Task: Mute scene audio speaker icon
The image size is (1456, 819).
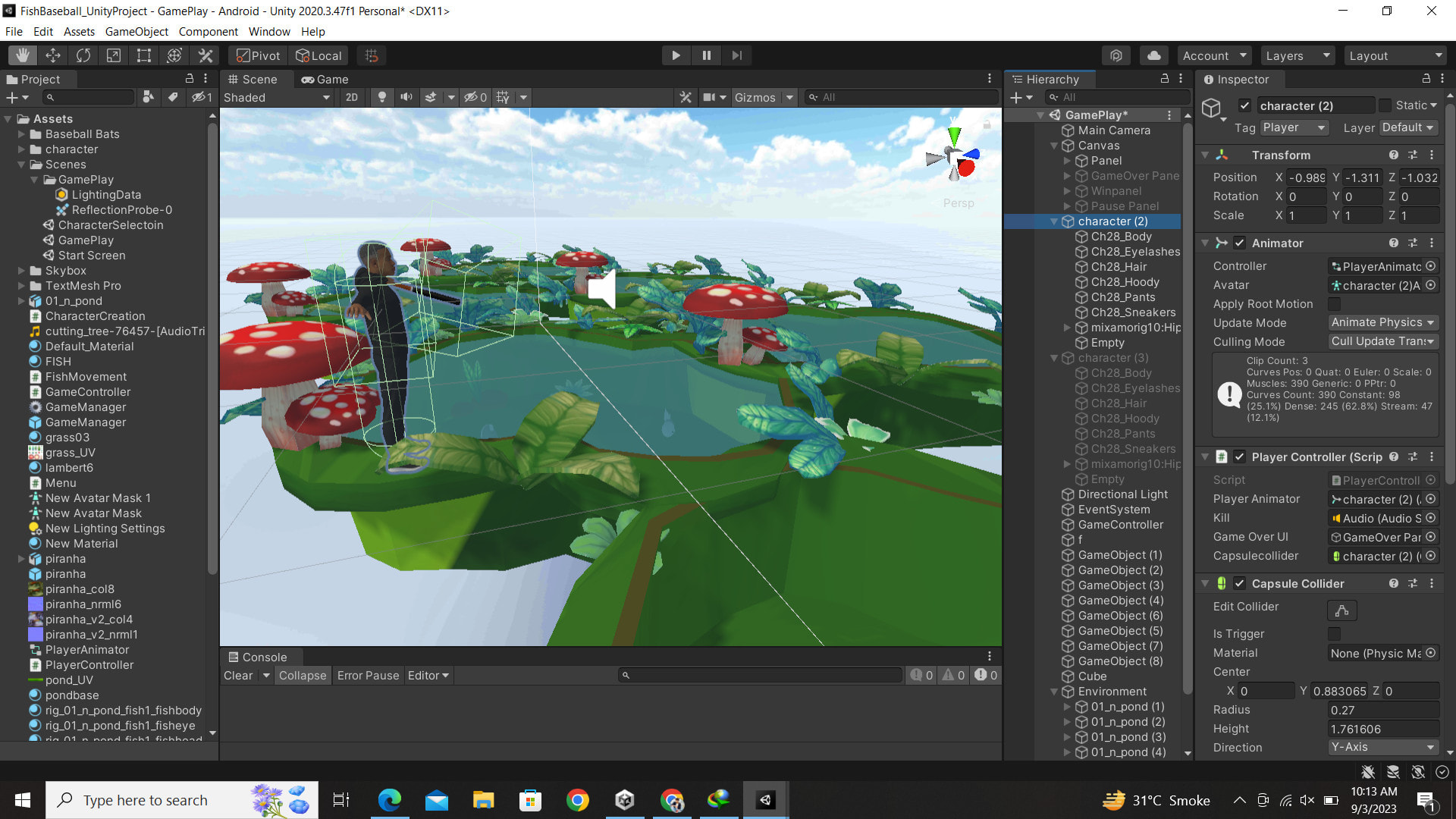Action: [x=406, y=97]
